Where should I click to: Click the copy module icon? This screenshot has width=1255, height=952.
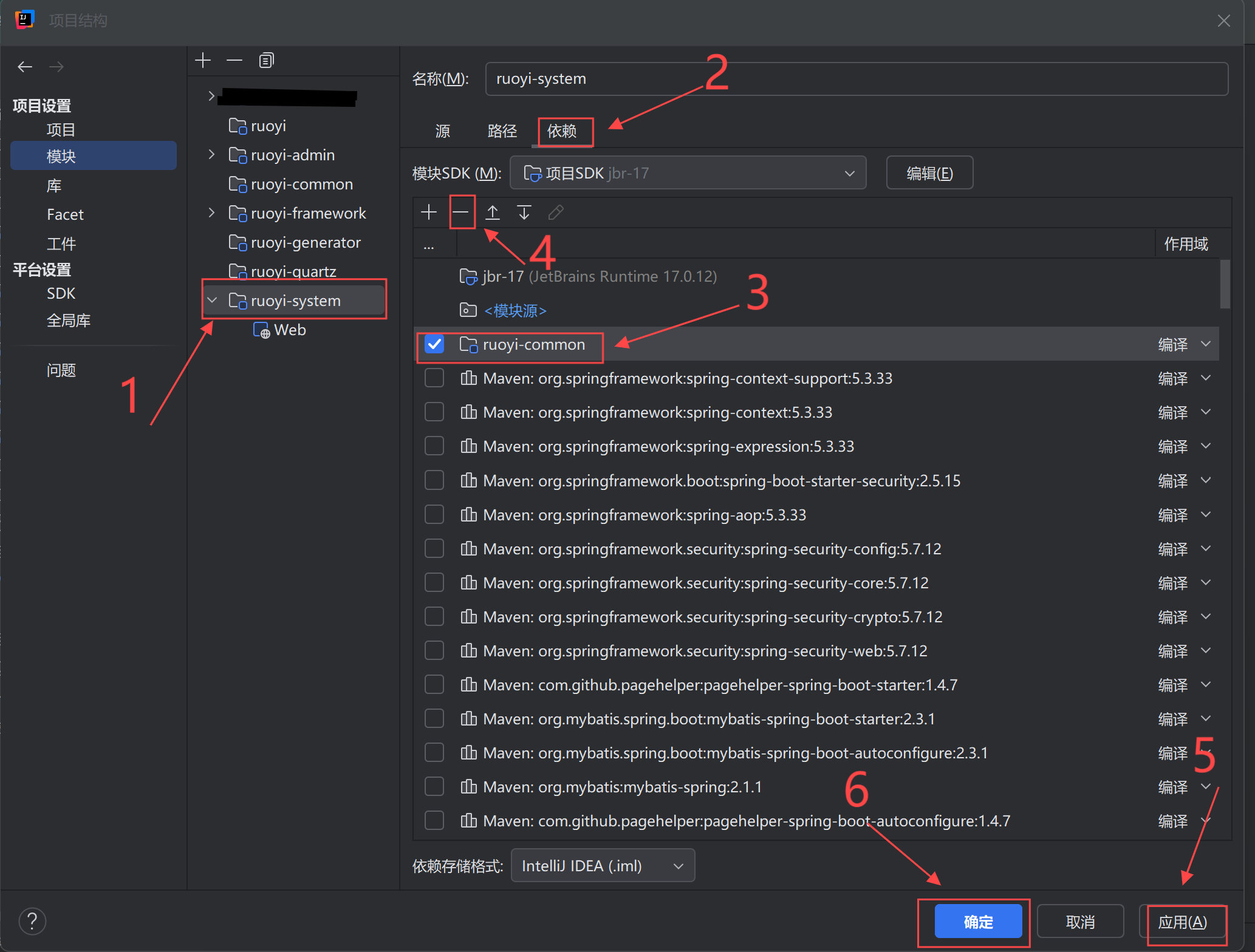tap(266, 60)
